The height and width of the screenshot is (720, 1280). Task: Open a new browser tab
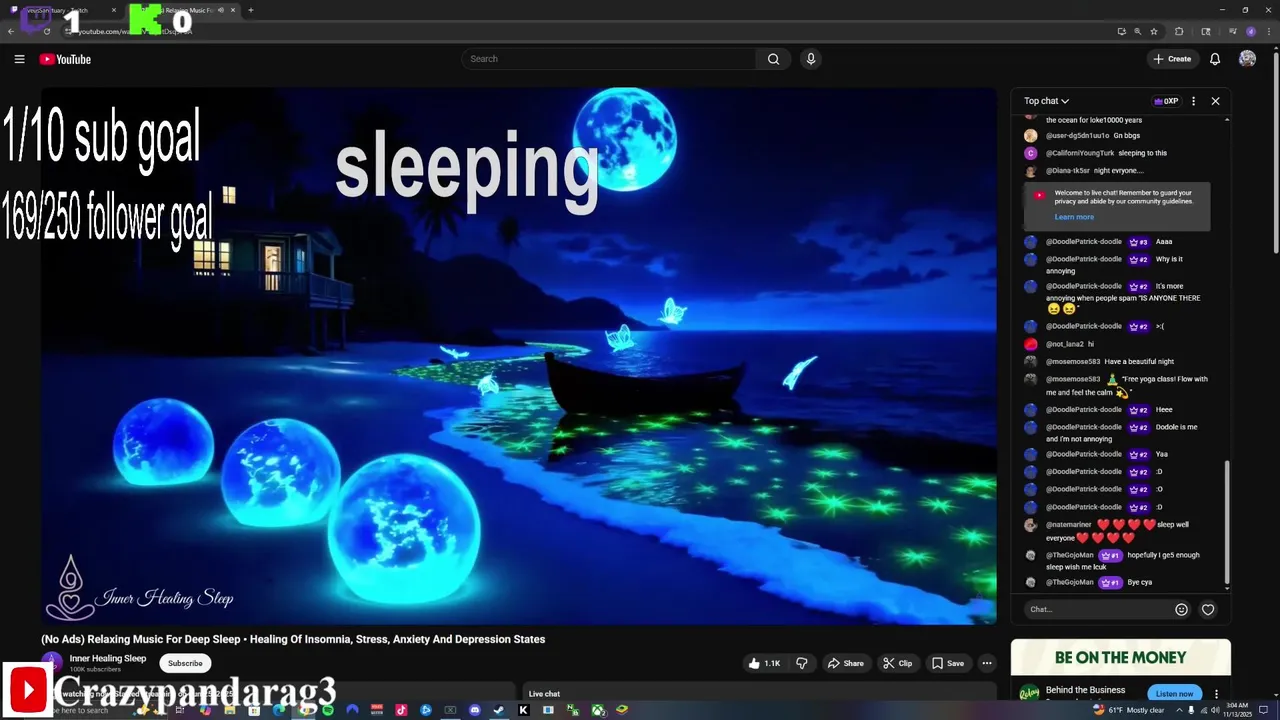251,10
